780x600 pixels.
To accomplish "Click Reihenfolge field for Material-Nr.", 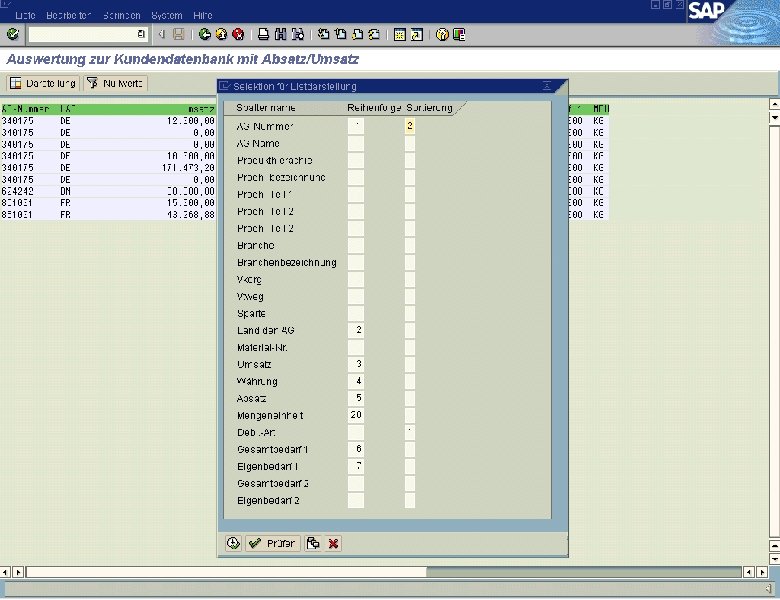I will coord(356,347).
